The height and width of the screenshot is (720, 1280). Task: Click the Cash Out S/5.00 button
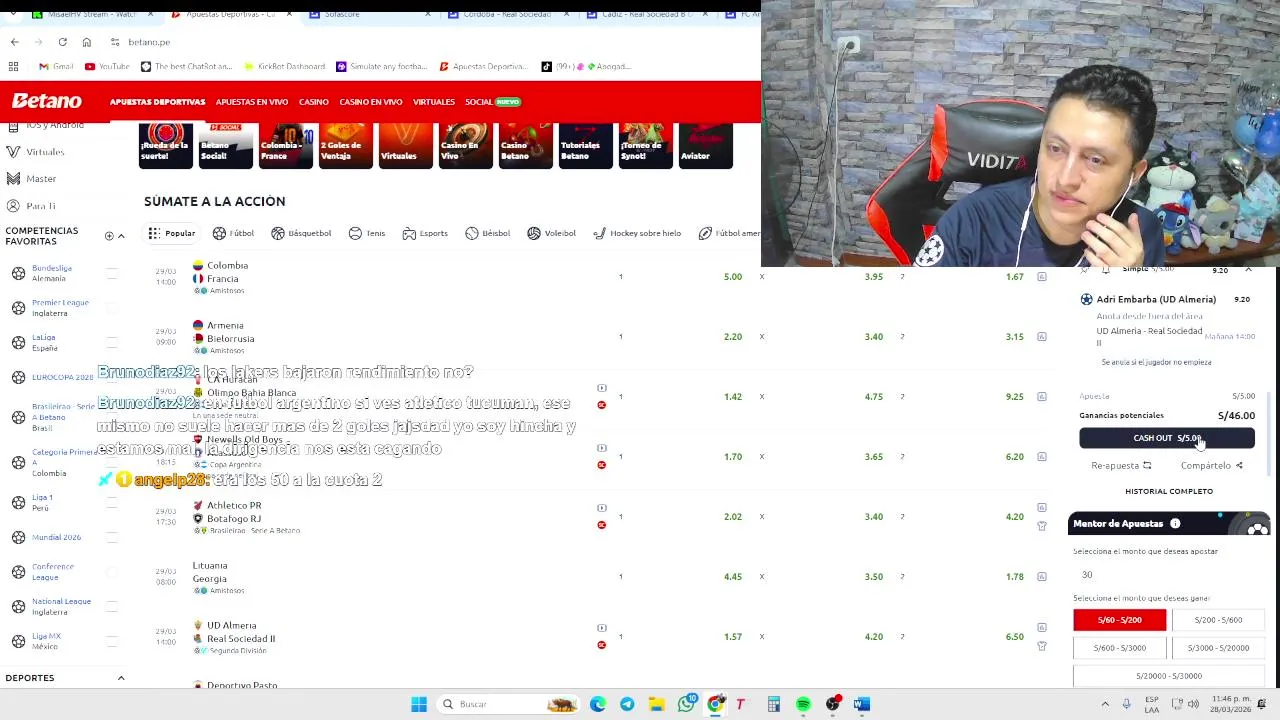click(1166, 438)
